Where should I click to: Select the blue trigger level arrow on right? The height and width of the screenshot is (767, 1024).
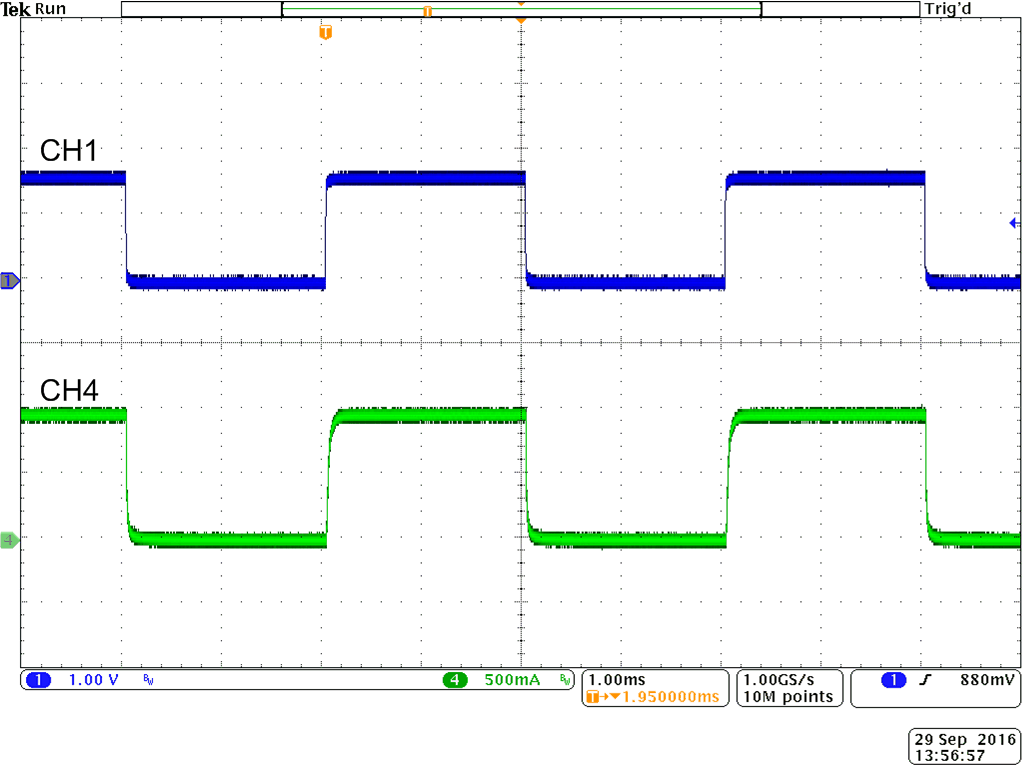click(x=1015, y=224)
